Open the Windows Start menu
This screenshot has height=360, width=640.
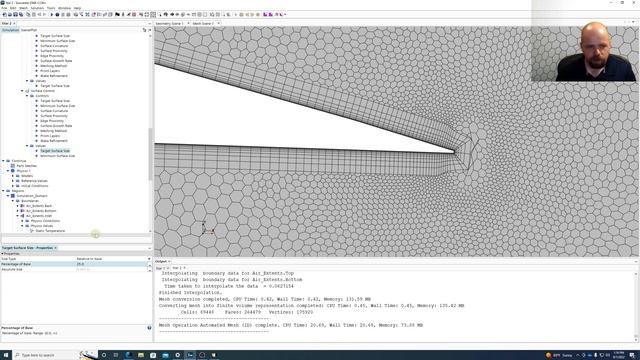coord(6,355)
